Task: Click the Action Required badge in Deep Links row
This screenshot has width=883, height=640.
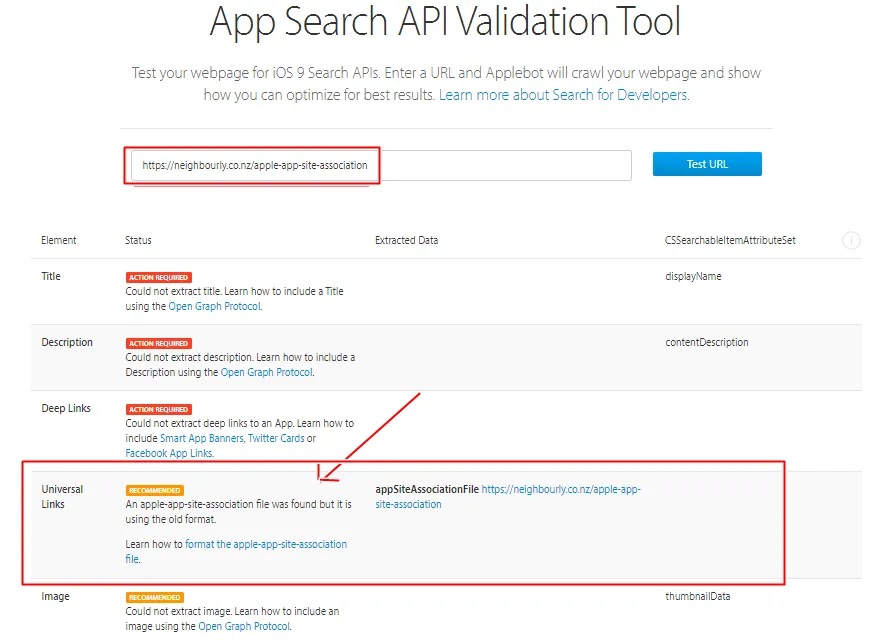Action: (158, 409)
